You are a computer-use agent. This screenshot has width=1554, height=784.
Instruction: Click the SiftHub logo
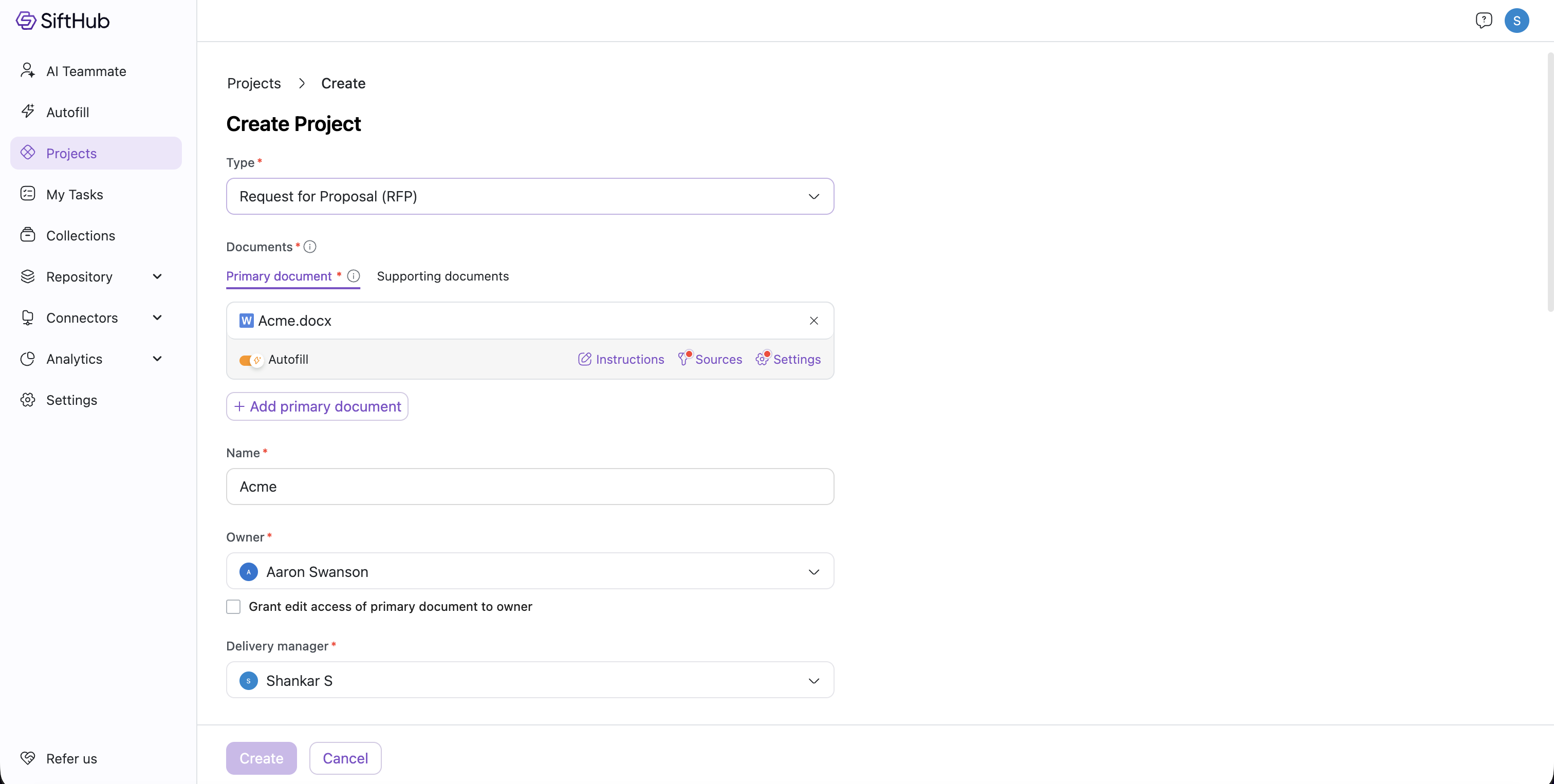[x=63, y=21]
